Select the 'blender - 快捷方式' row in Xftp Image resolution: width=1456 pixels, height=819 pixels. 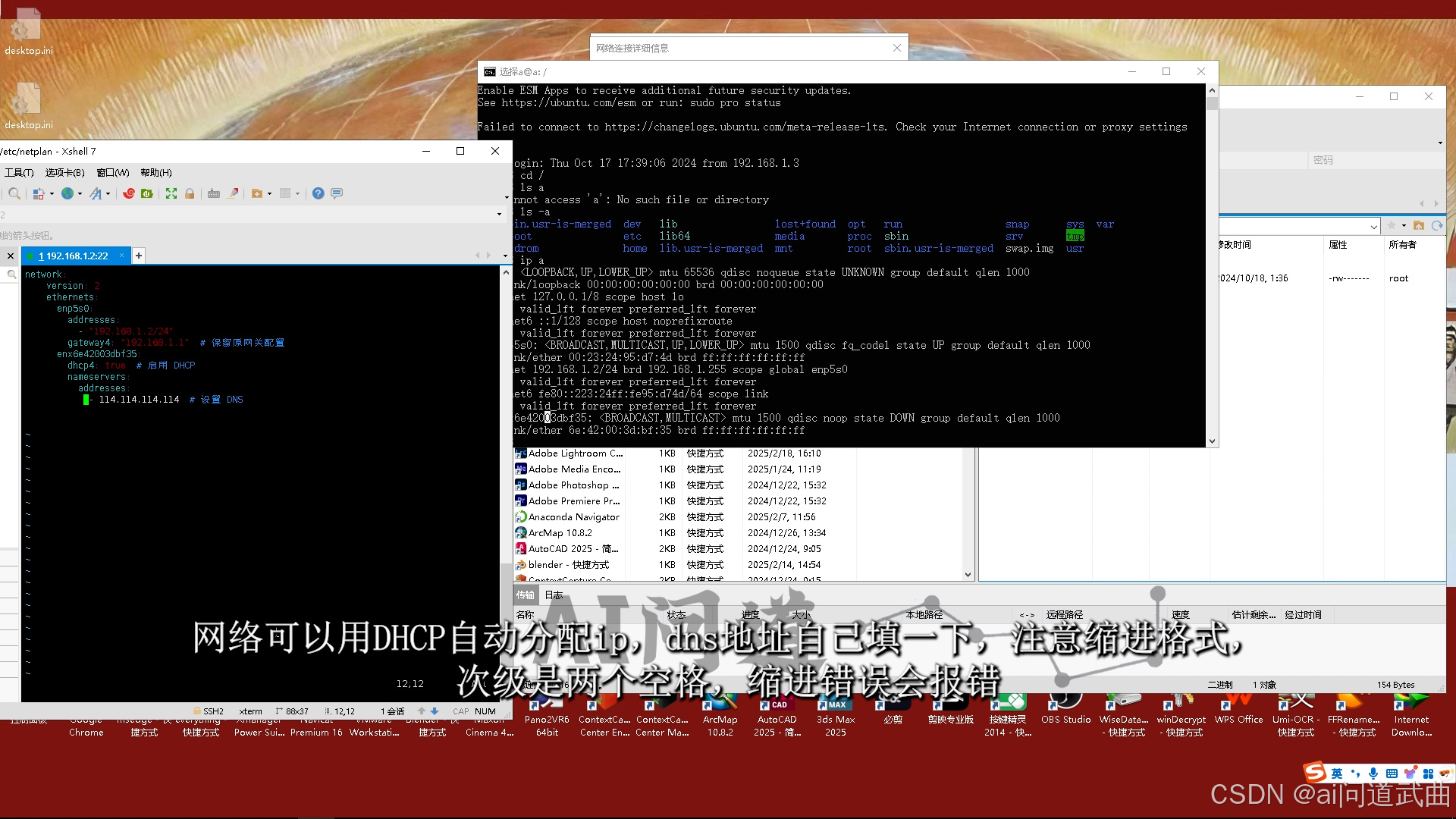(x=738, y=565)
